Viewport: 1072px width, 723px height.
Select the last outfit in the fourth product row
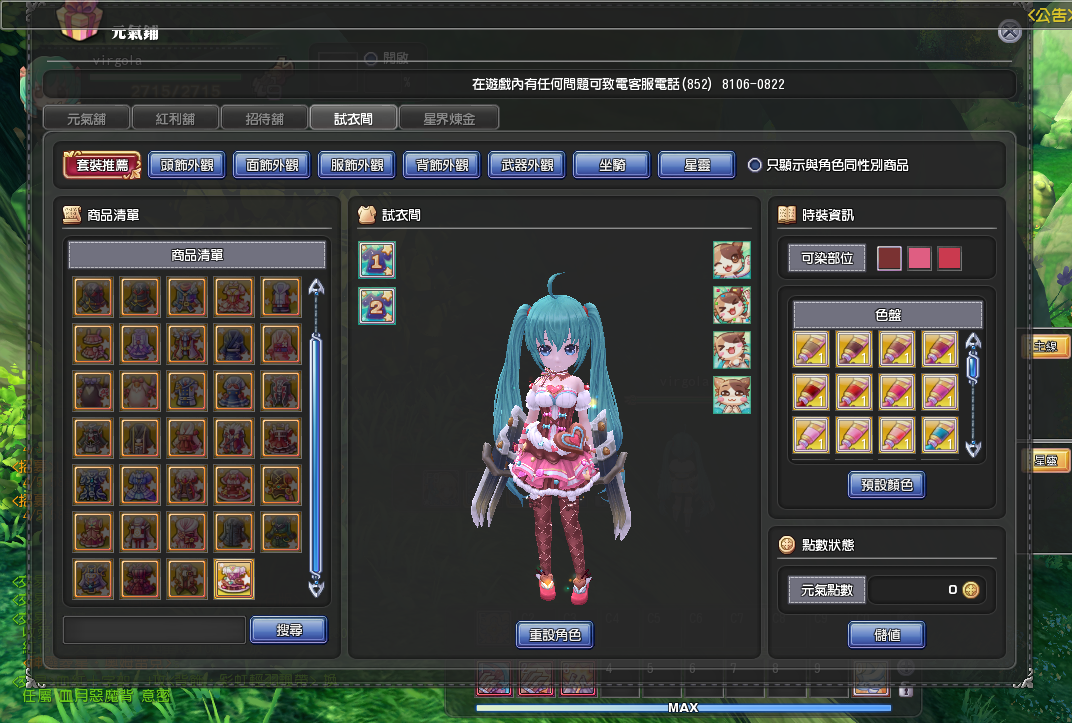pos(281,438)
